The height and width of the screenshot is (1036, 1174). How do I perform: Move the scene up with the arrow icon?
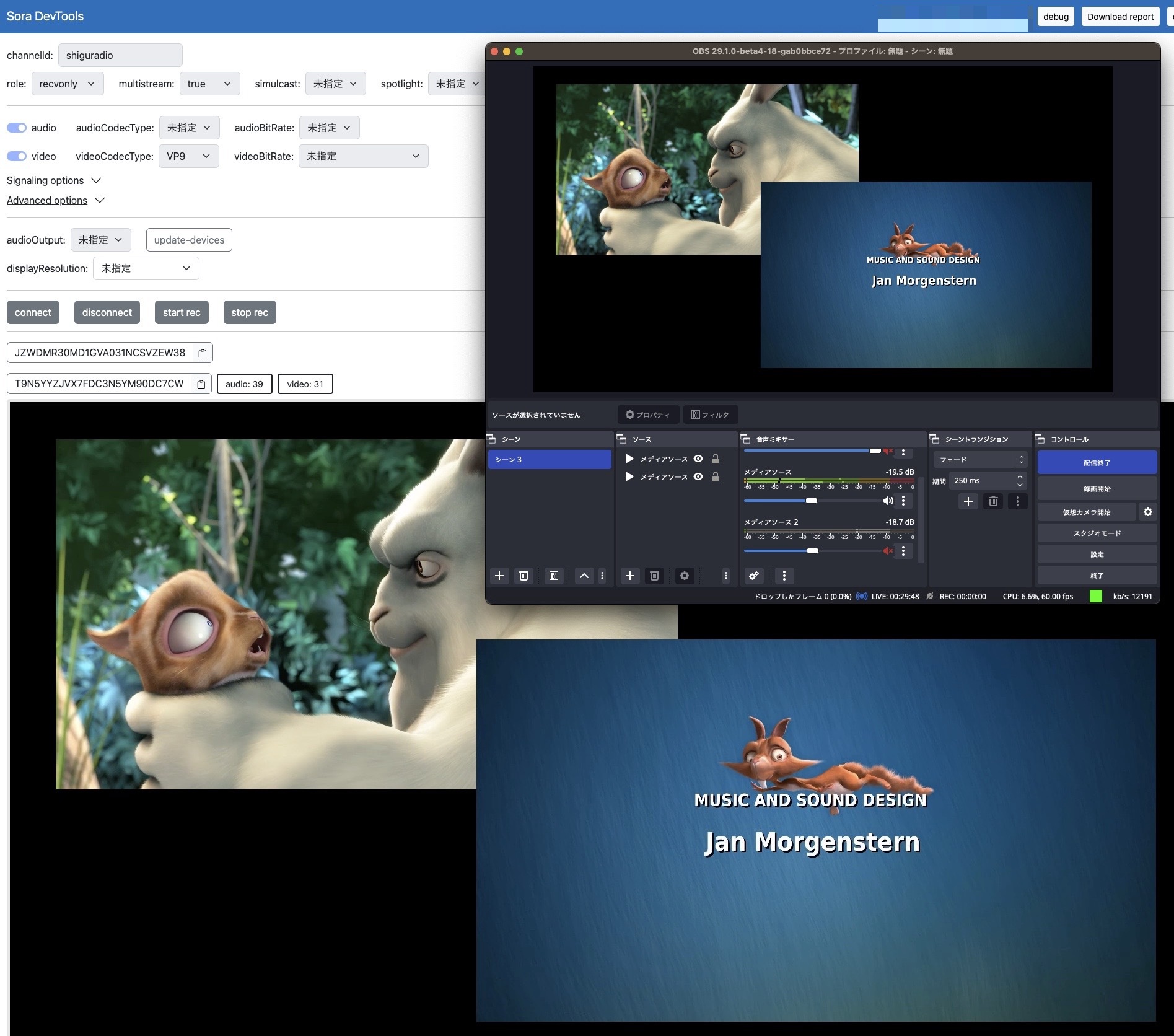click(x=584, y=576)
